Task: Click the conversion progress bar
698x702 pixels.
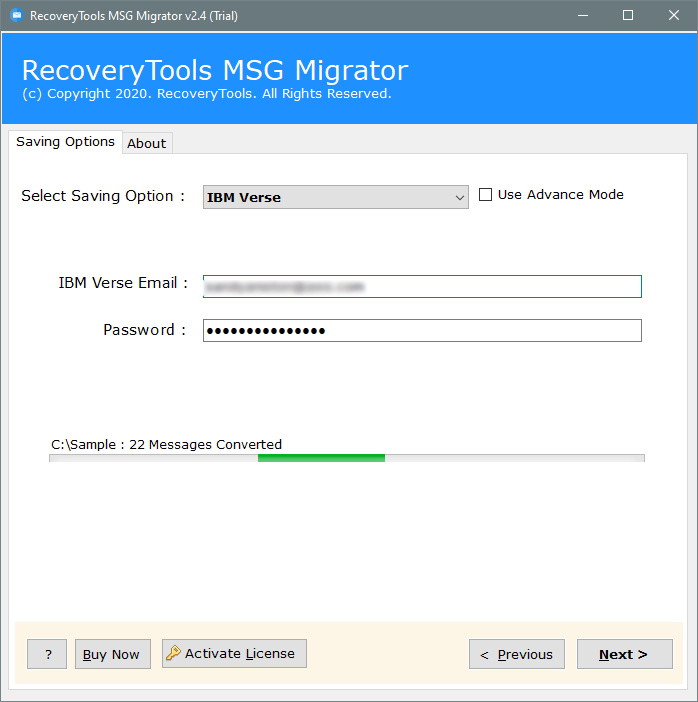Action: point(347,458)
